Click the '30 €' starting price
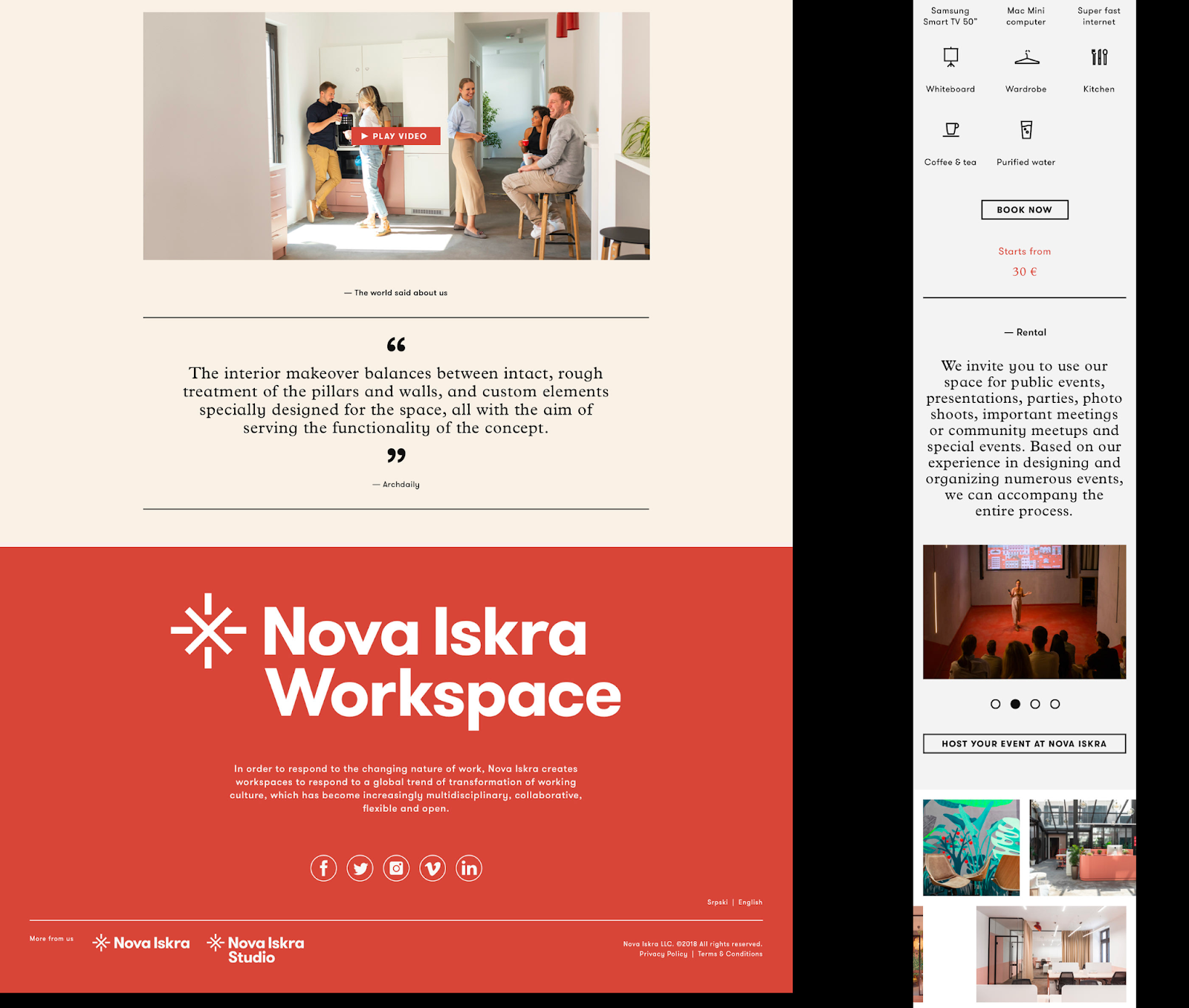Image resolution: width=1189 pixels, height=1008 pixels. point(1025,272)
